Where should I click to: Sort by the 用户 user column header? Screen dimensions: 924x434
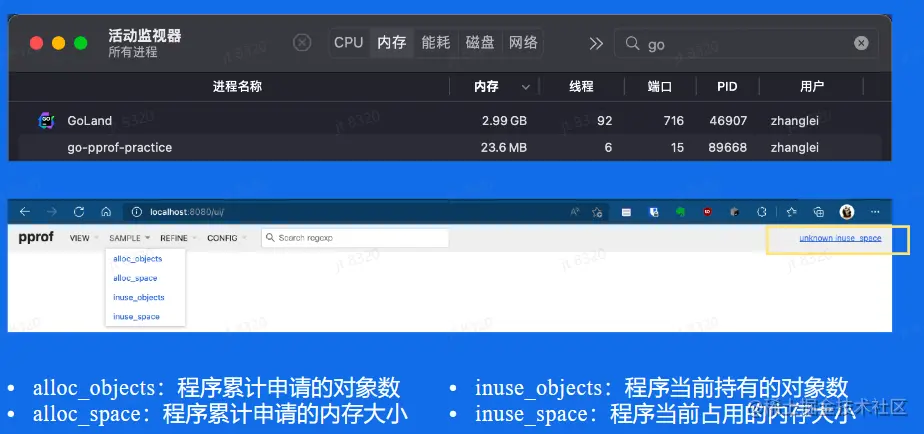[x=812, y=87]
